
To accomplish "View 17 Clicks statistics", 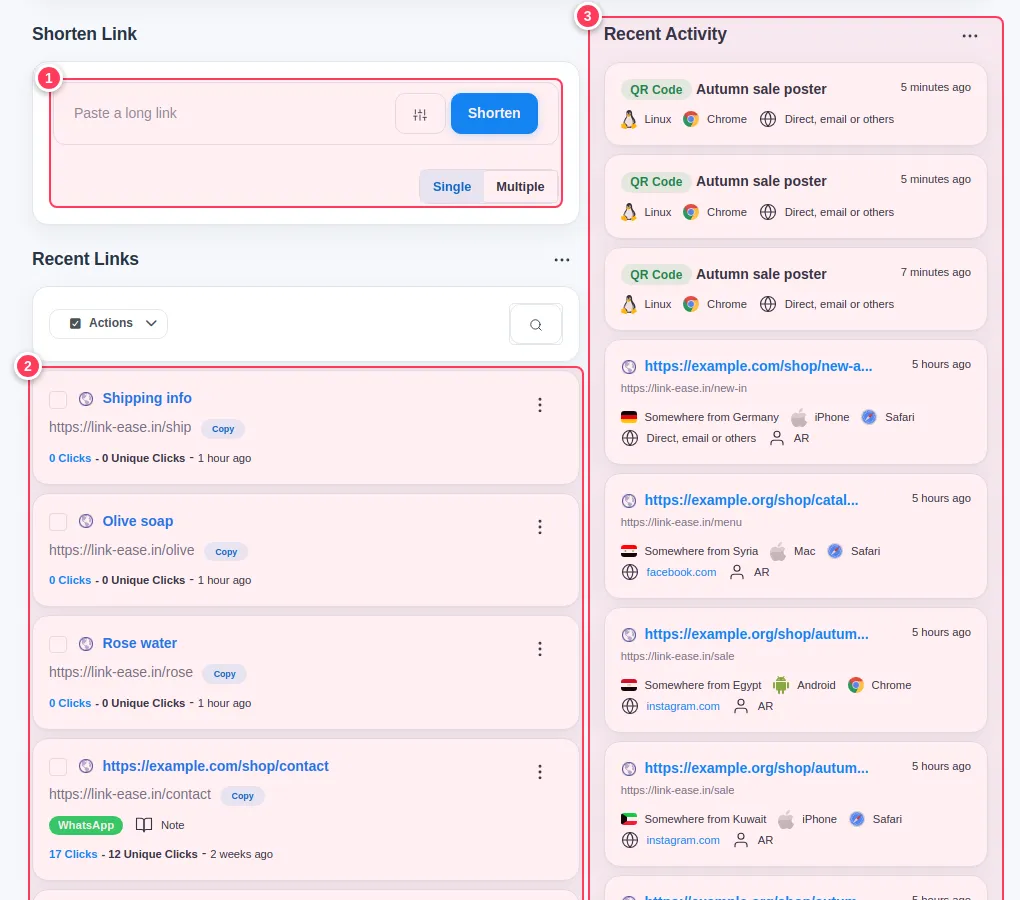I will (x=73, y=854).
